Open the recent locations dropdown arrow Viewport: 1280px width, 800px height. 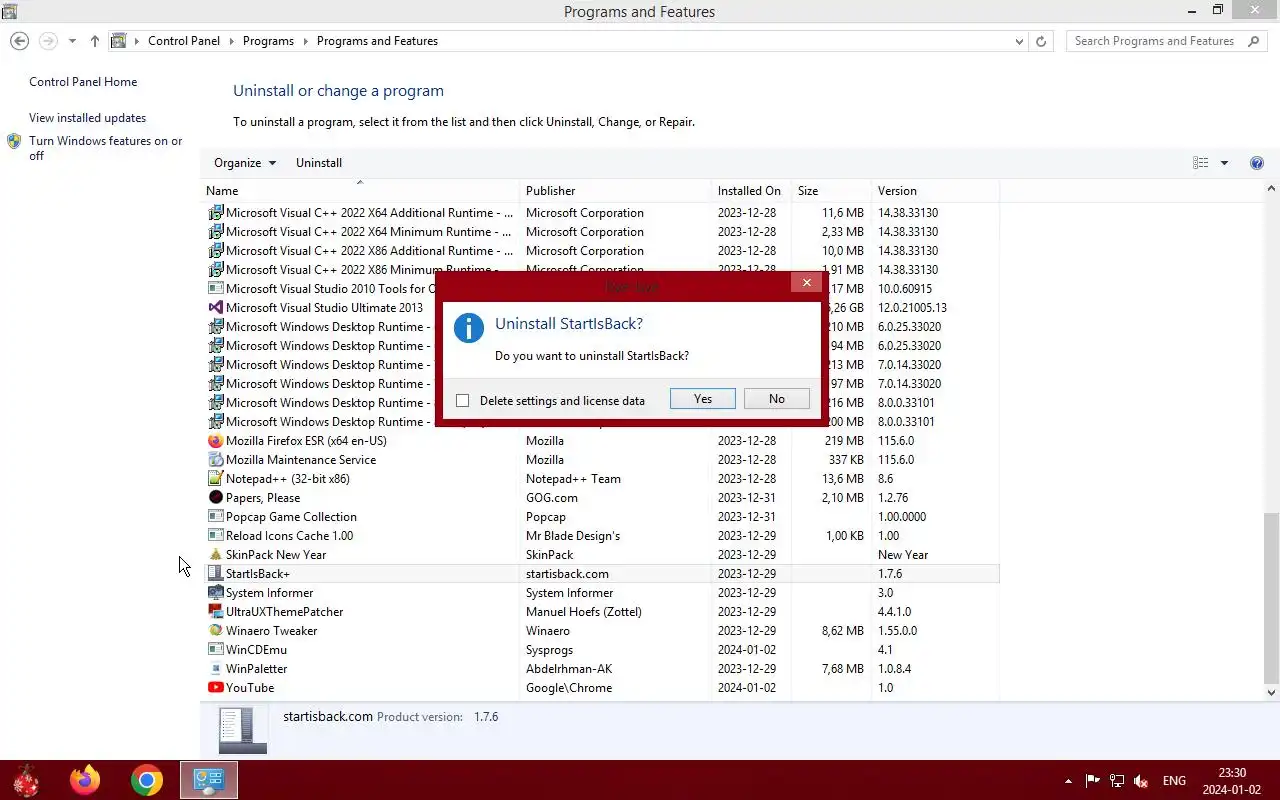point(72,41)
